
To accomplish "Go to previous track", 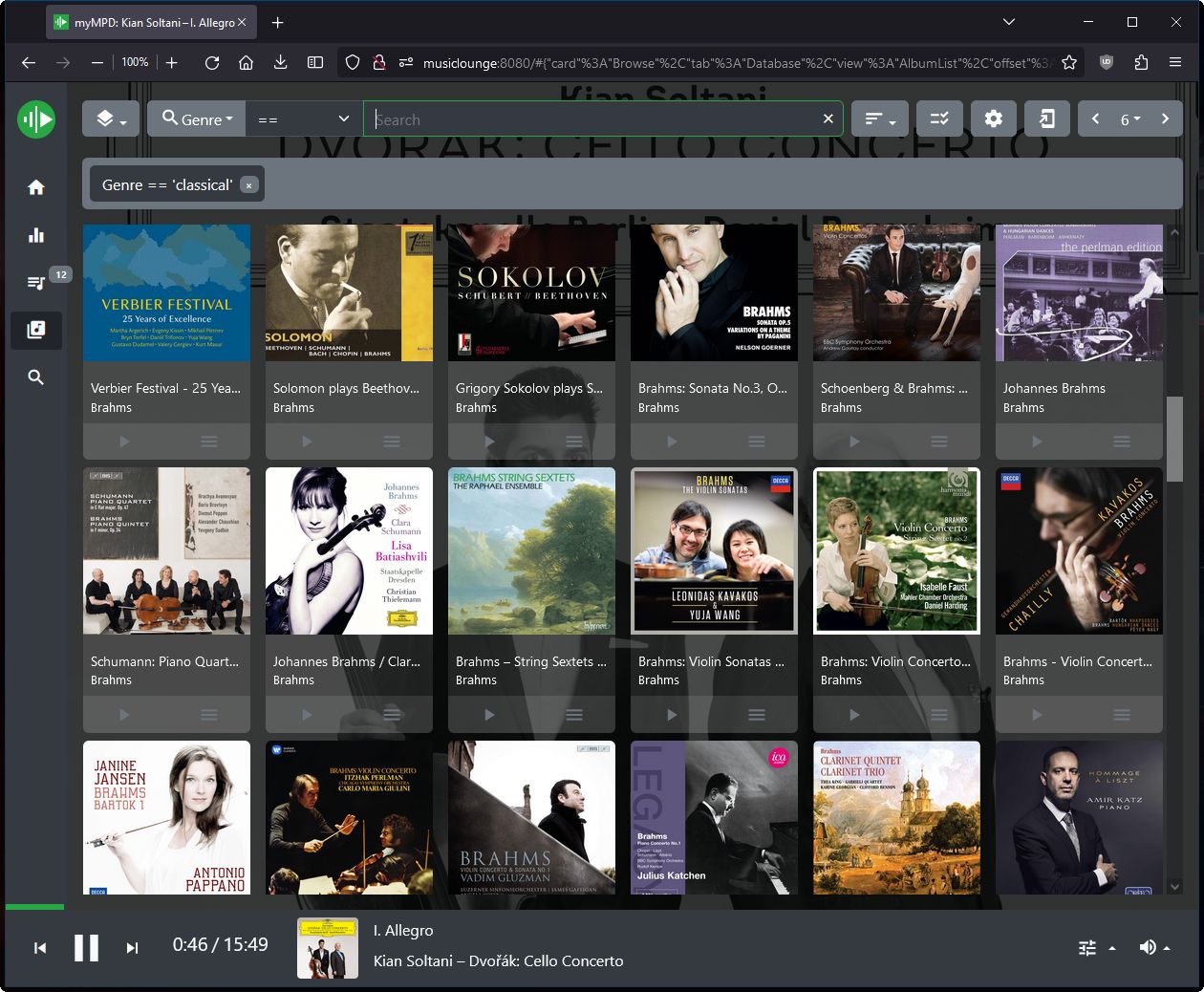I will [x=40, y=948].
